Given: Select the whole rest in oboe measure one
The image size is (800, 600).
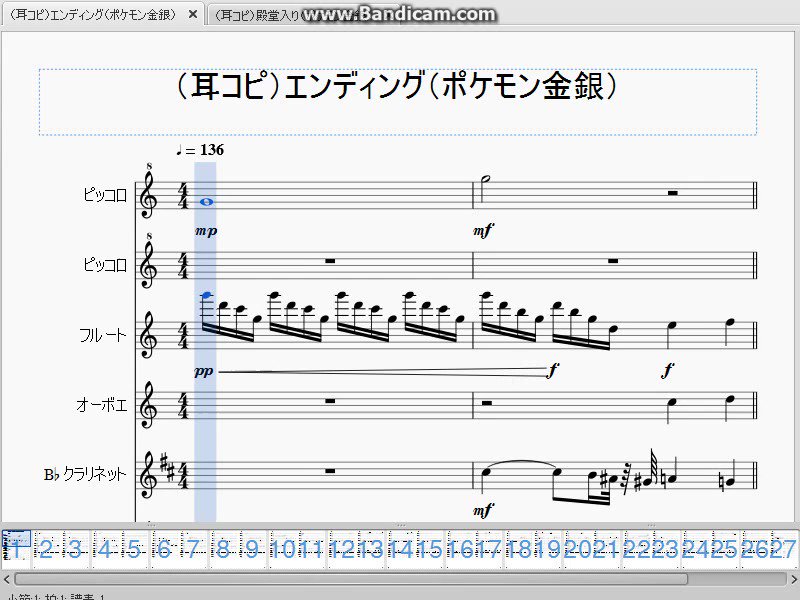Looking at the screenshot, I should (x=330, y=401).
